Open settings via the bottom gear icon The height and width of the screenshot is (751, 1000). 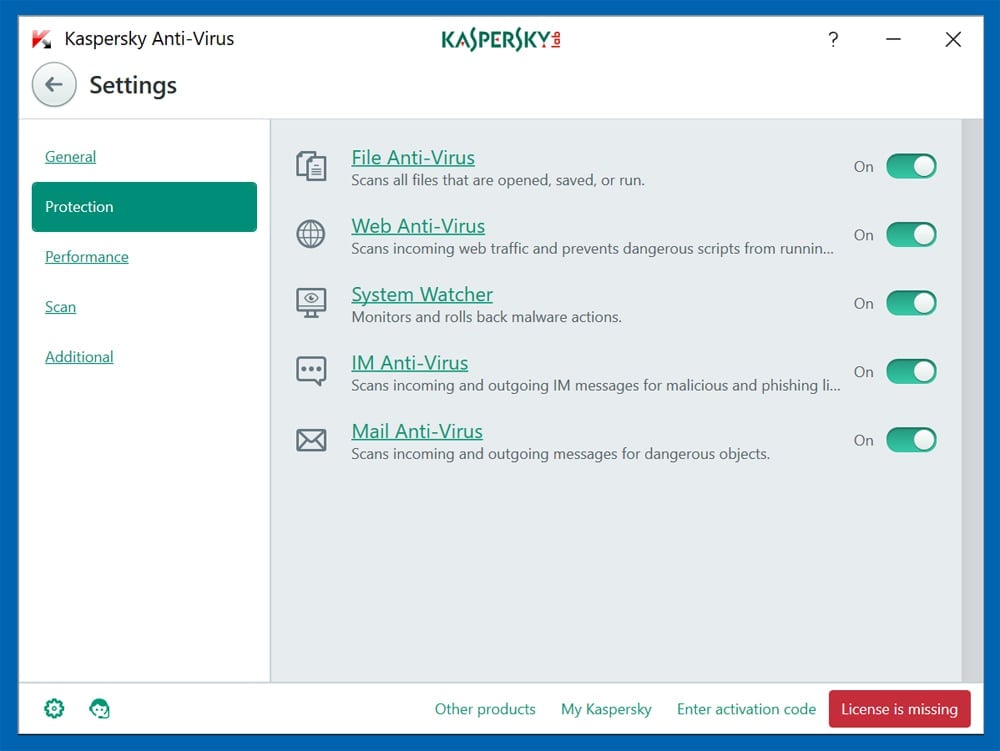click(54, 708)
